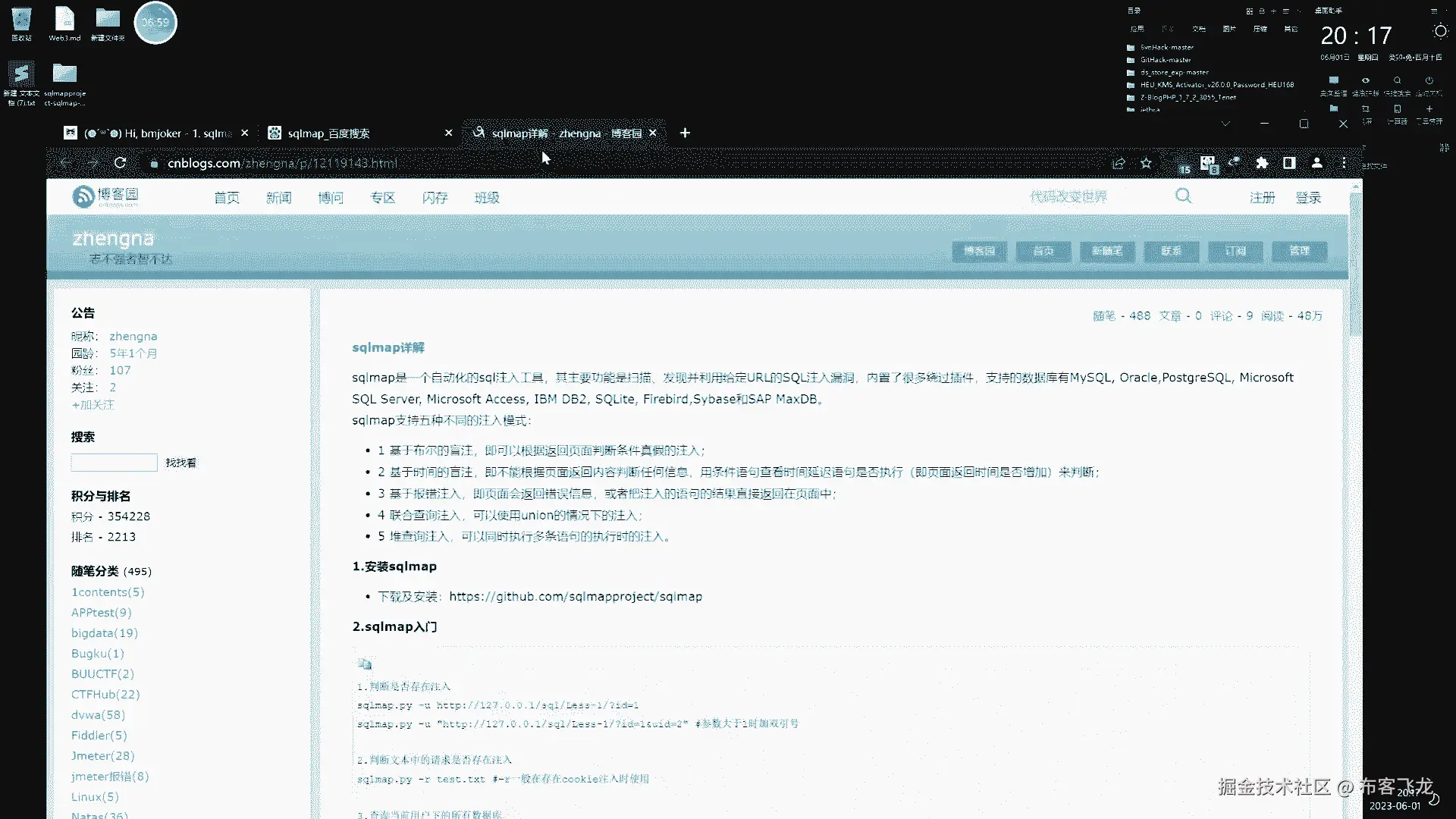This screenshot has width=1456, height=819.
Task: Click the 找找看 search button
Action: tap(180, 463)
